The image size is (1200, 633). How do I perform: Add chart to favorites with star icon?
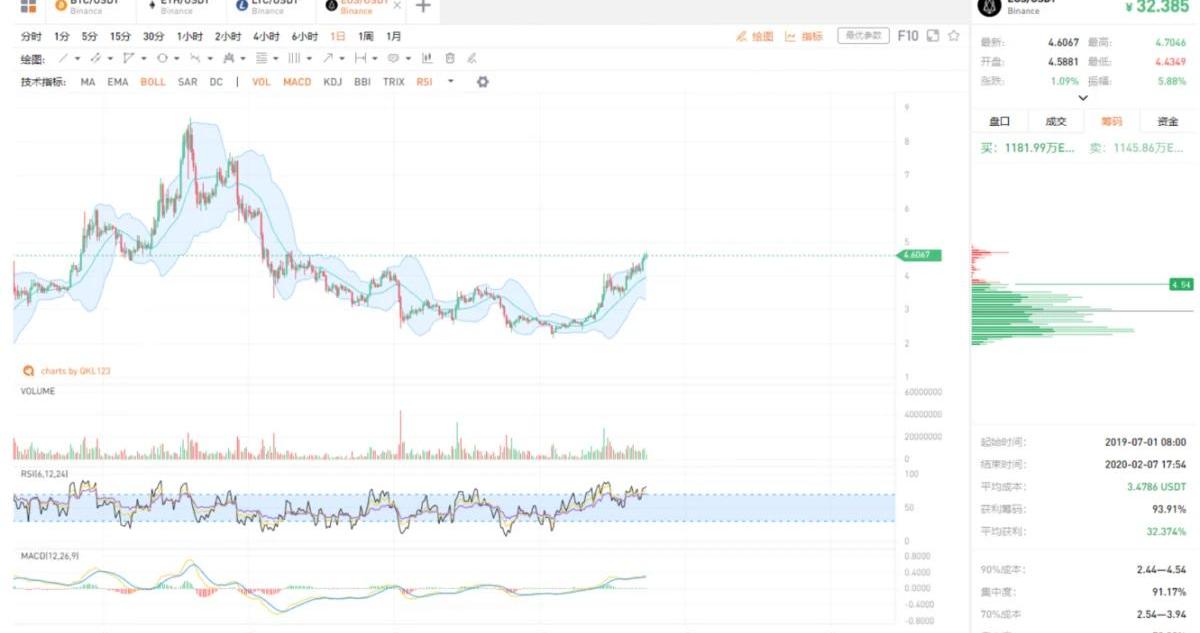pos(954,36)
